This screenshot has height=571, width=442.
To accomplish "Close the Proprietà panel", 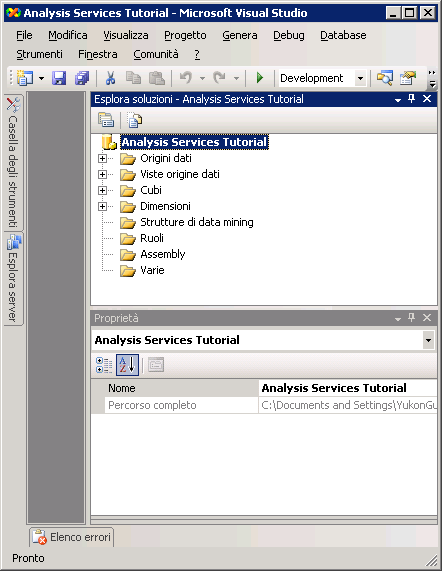I will 427,318.
